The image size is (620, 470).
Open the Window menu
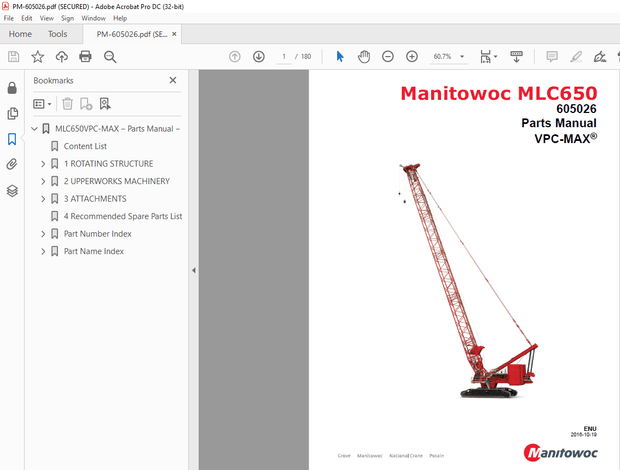pyautogui.click(x=93, y=18)
